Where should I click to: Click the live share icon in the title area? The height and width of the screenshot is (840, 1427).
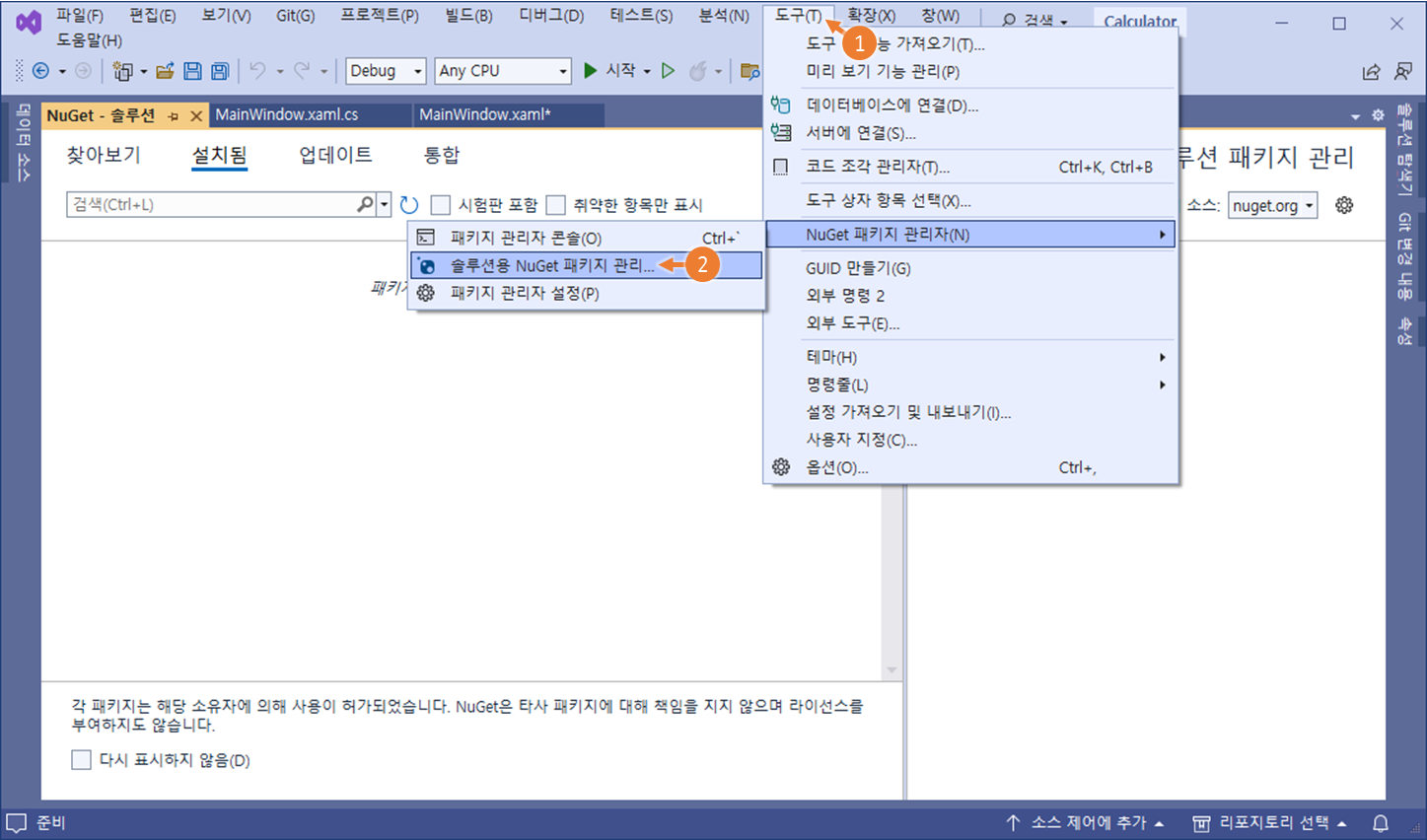click(1371, 72)
